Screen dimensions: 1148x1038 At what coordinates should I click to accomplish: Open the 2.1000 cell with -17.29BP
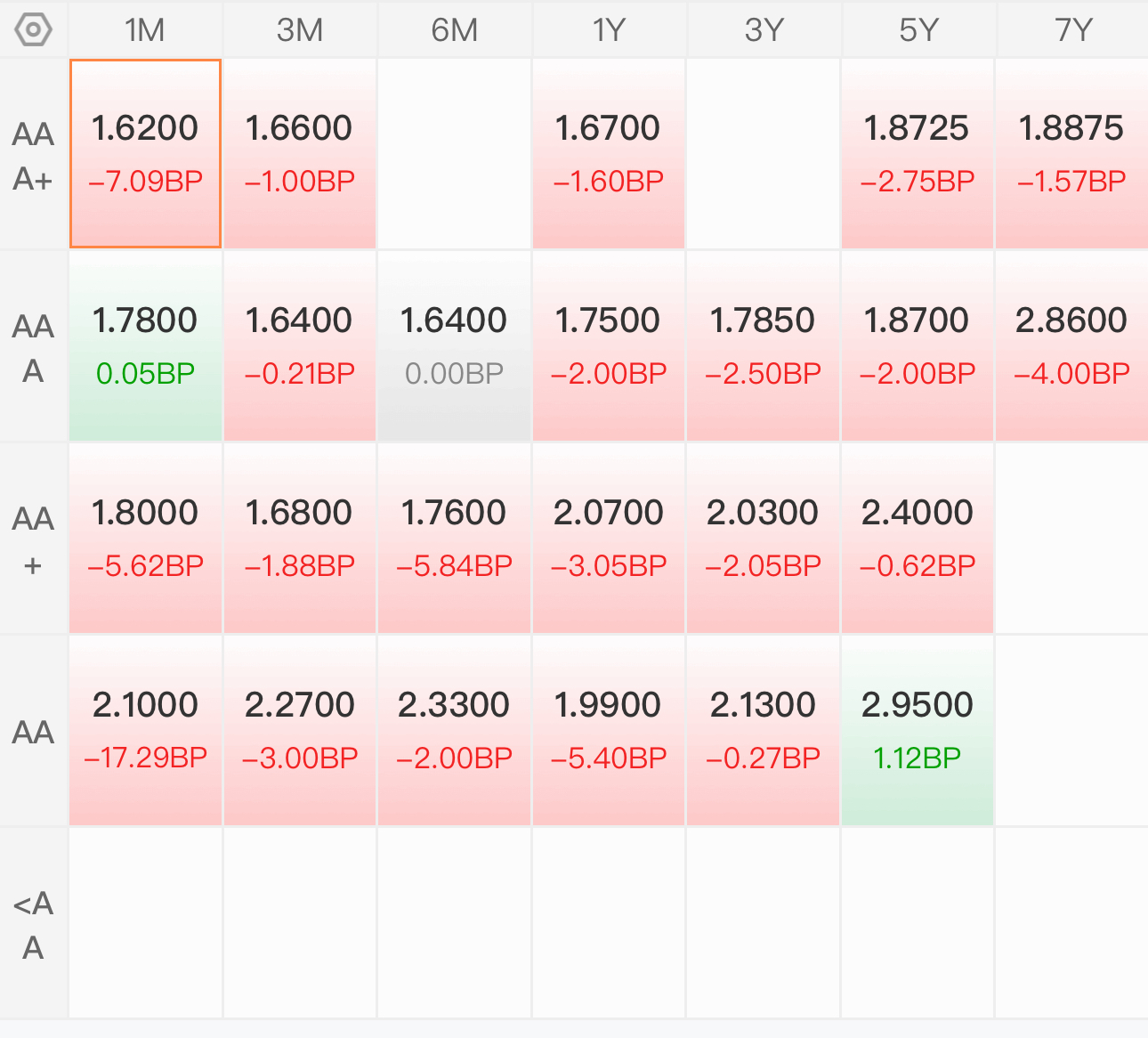[x=145, y=731]
